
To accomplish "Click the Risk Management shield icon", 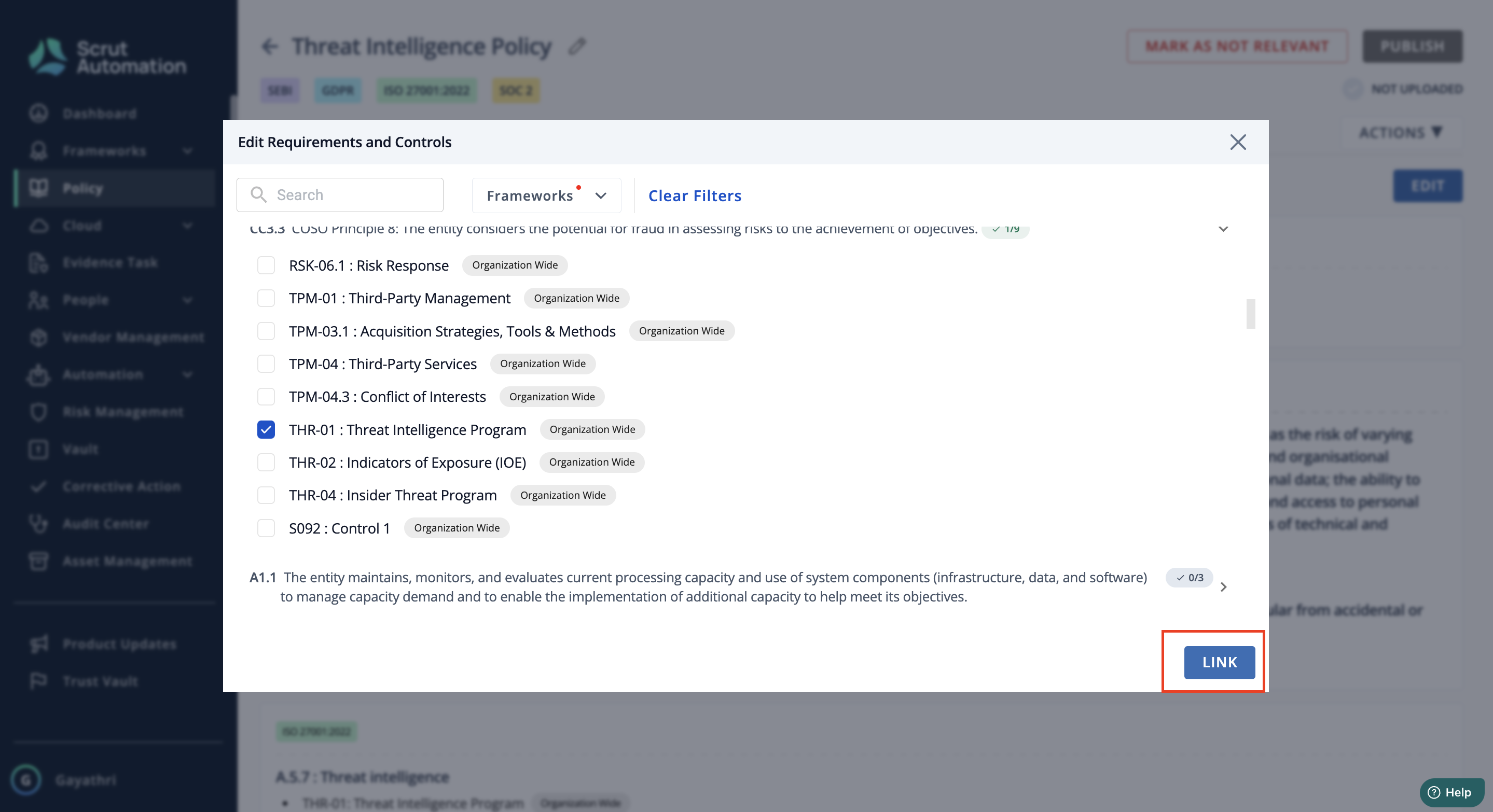I will coord(38,412).
